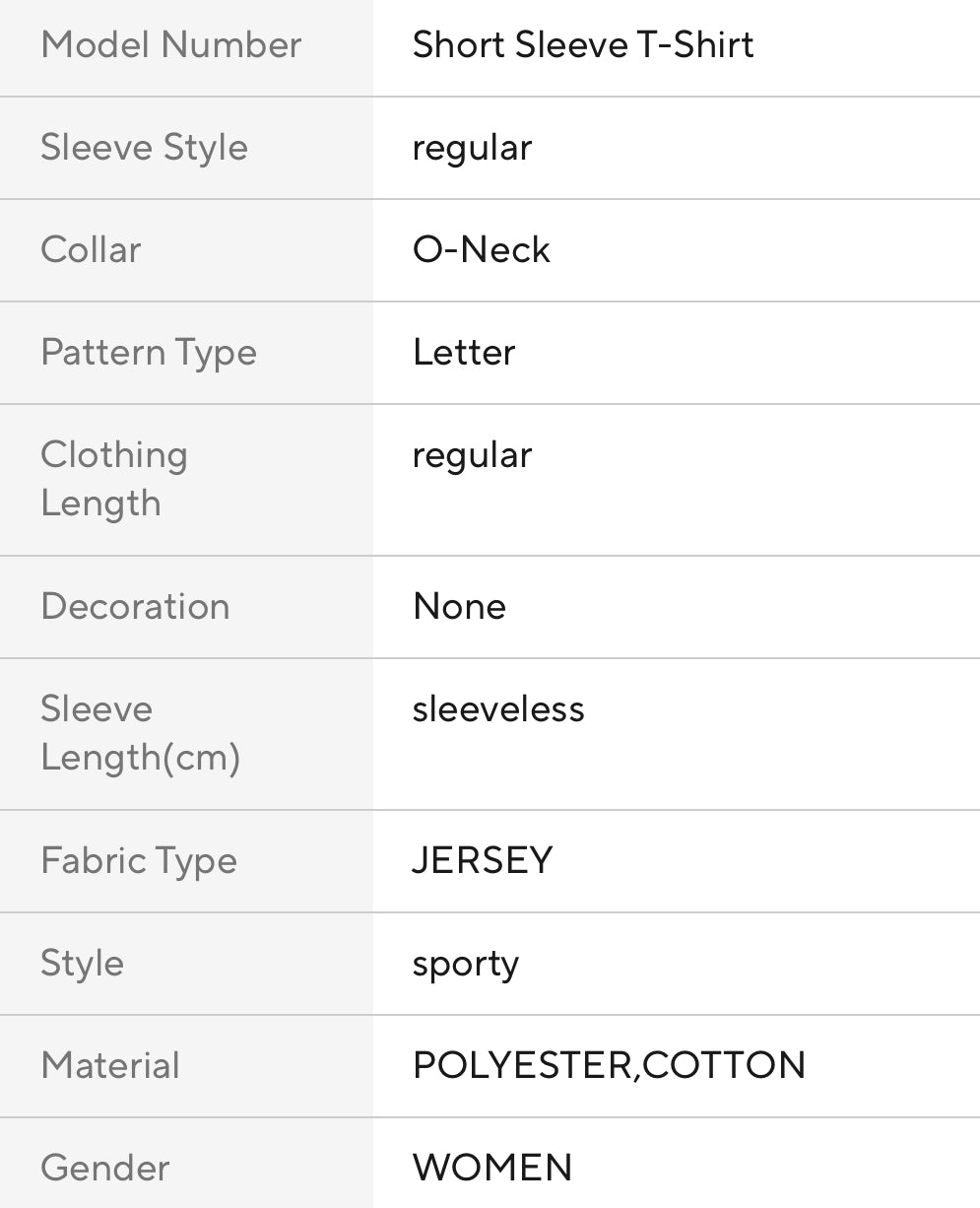Select the None decoration value
The height and width of the screenshot is (1208, 980).
(x=459, y=607)
